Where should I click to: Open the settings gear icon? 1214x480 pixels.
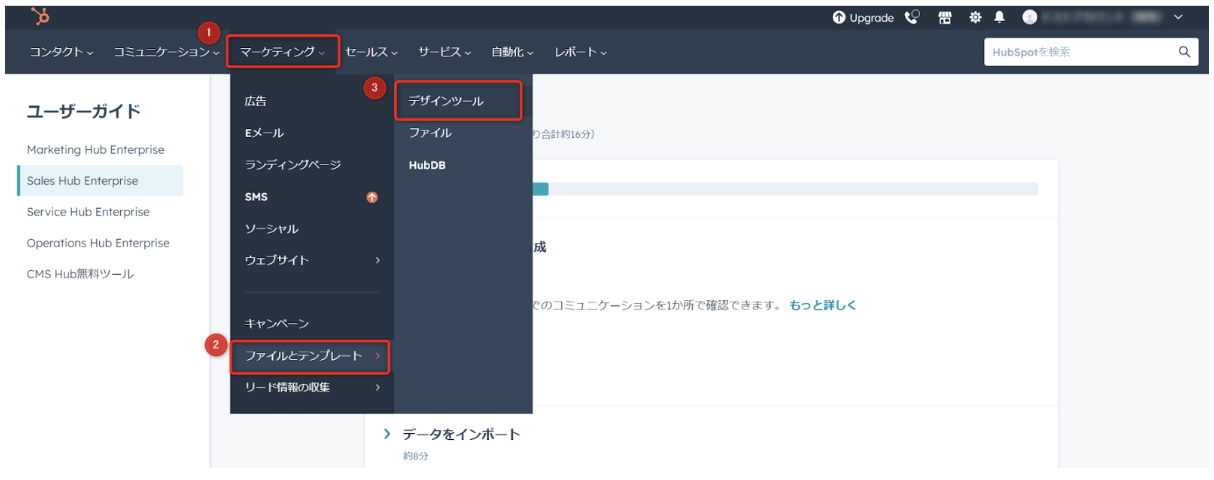(975, 18)
